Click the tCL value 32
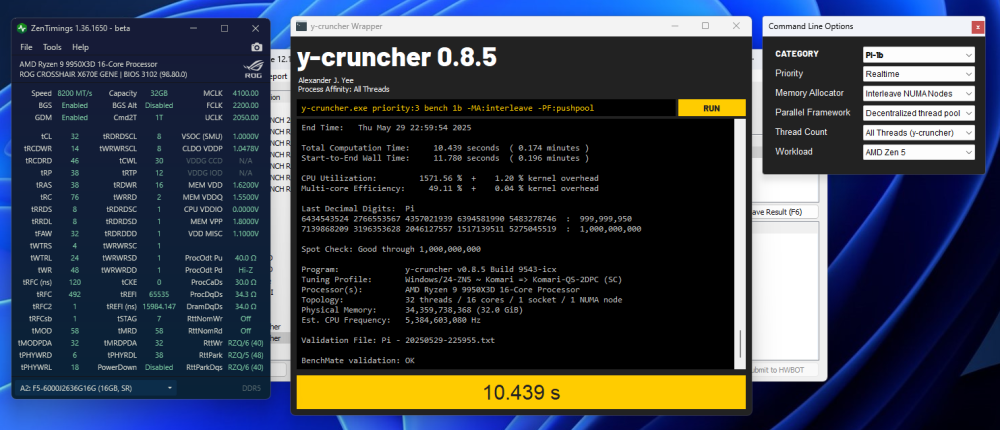Screen dimensions: 1000x430 [x=75, y=137]
